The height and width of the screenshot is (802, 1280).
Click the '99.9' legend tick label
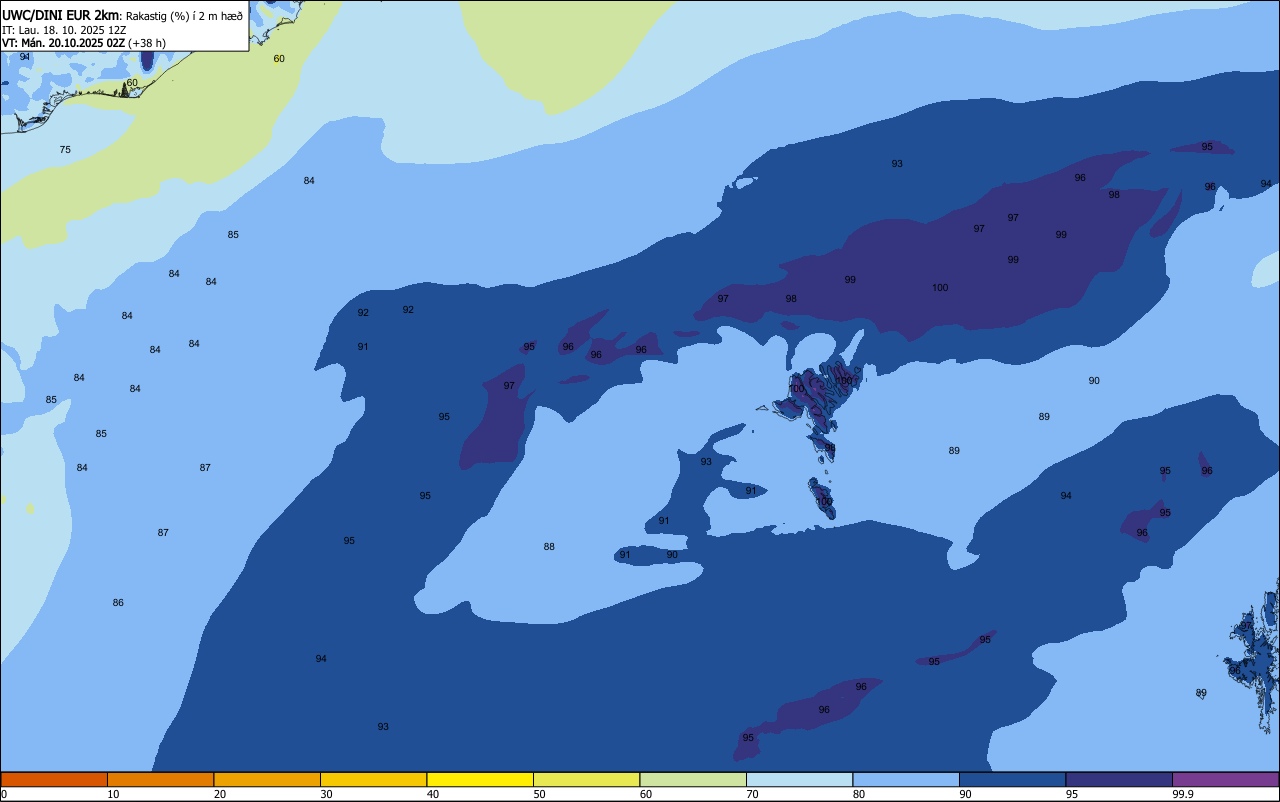click(x=1183, y=794)
